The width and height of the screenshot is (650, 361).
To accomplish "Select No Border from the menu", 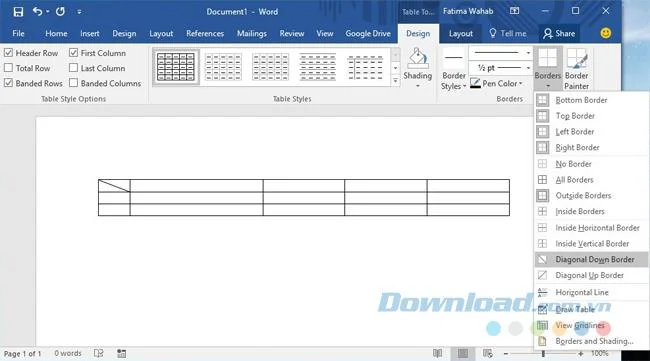I will (x=591, y=164).
